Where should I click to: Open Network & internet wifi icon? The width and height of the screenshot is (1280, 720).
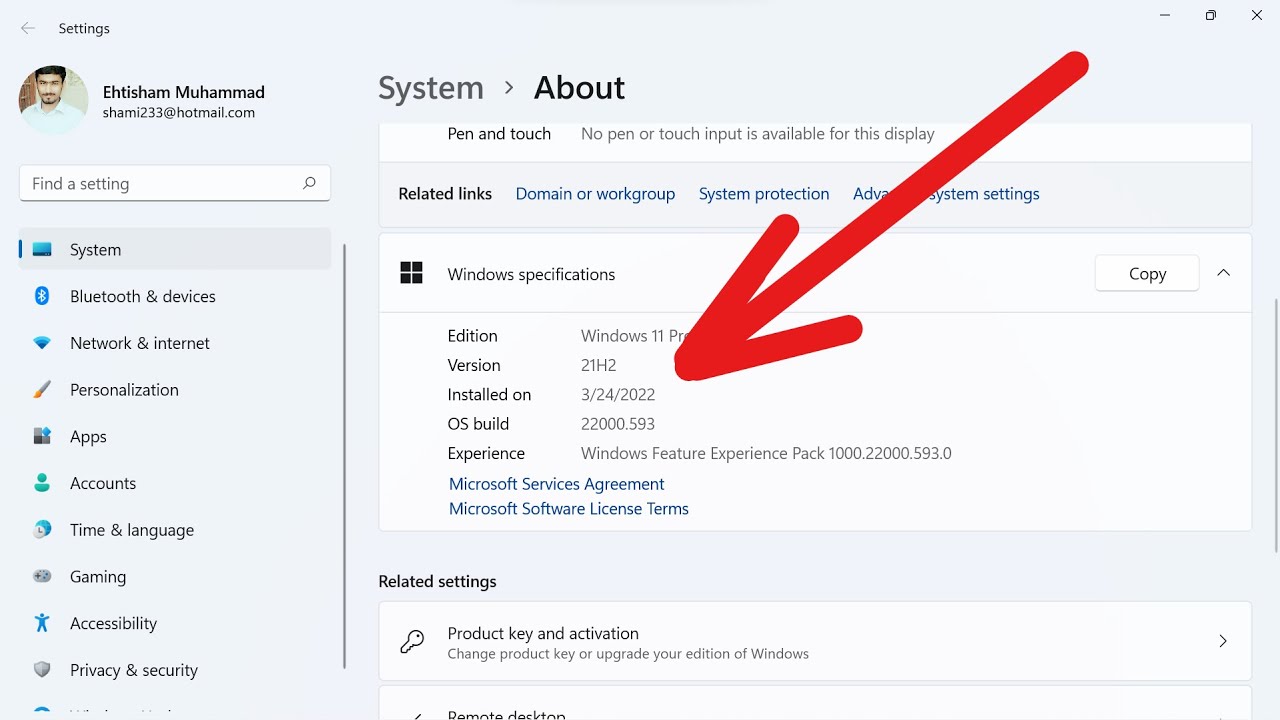click(x=42, y=343)
